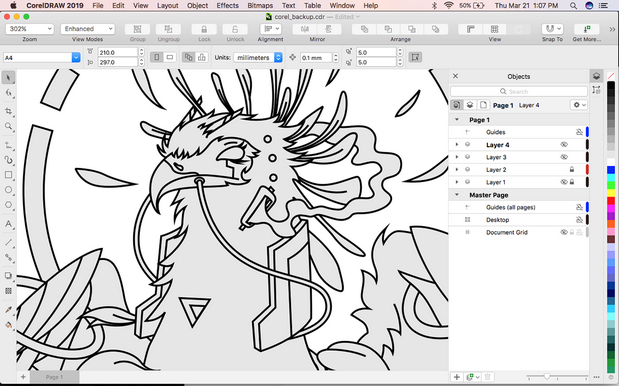Open the Object menu

(x=197, y=6)
